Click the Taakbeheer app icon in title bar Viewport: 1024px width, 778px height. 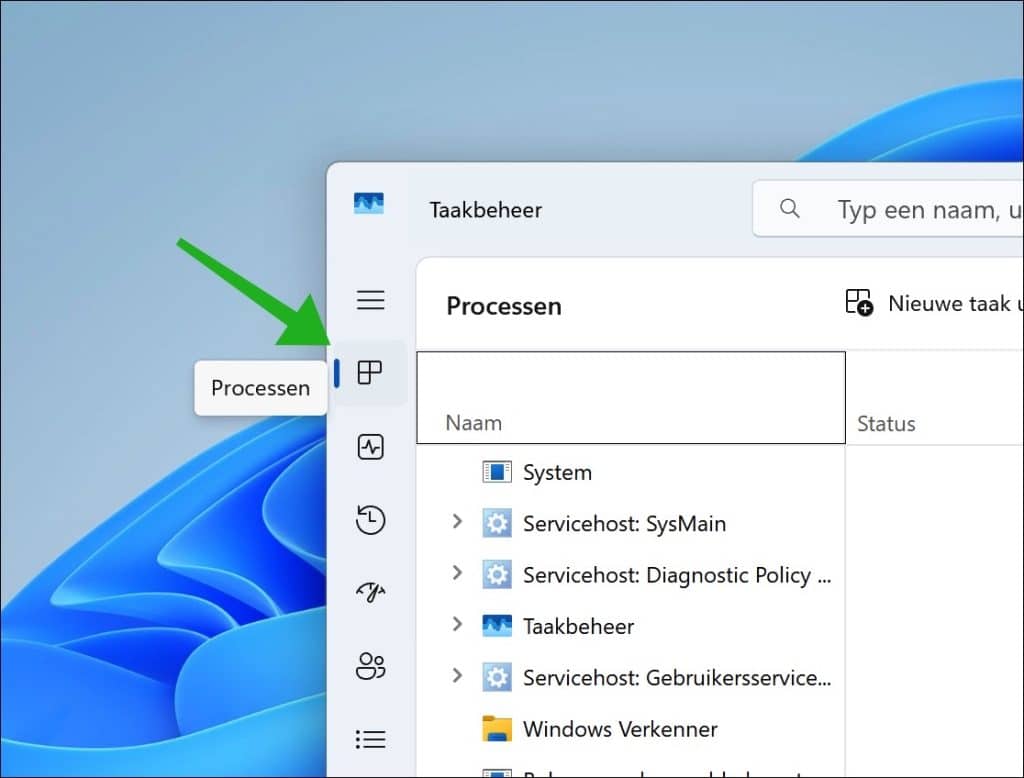click(369, 205)
